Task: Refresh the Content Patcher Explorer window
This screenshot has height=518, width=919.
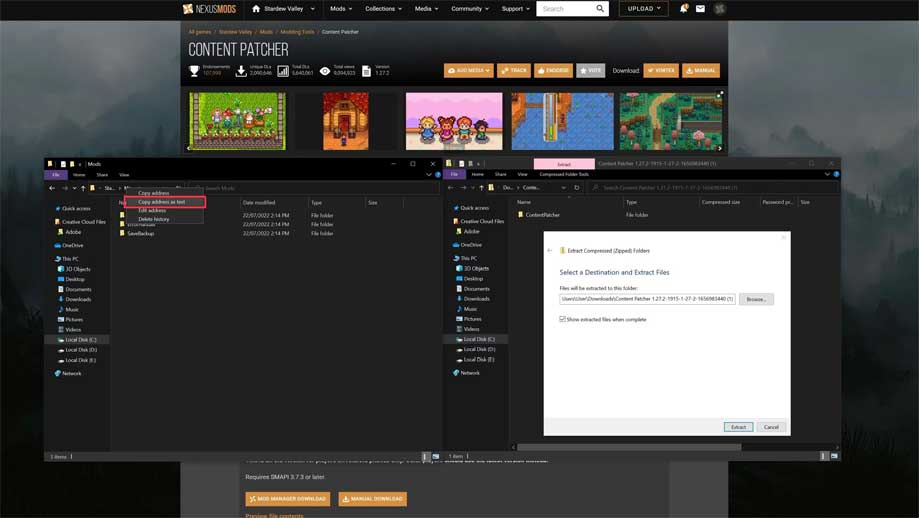Action: (x=577, y=188)
